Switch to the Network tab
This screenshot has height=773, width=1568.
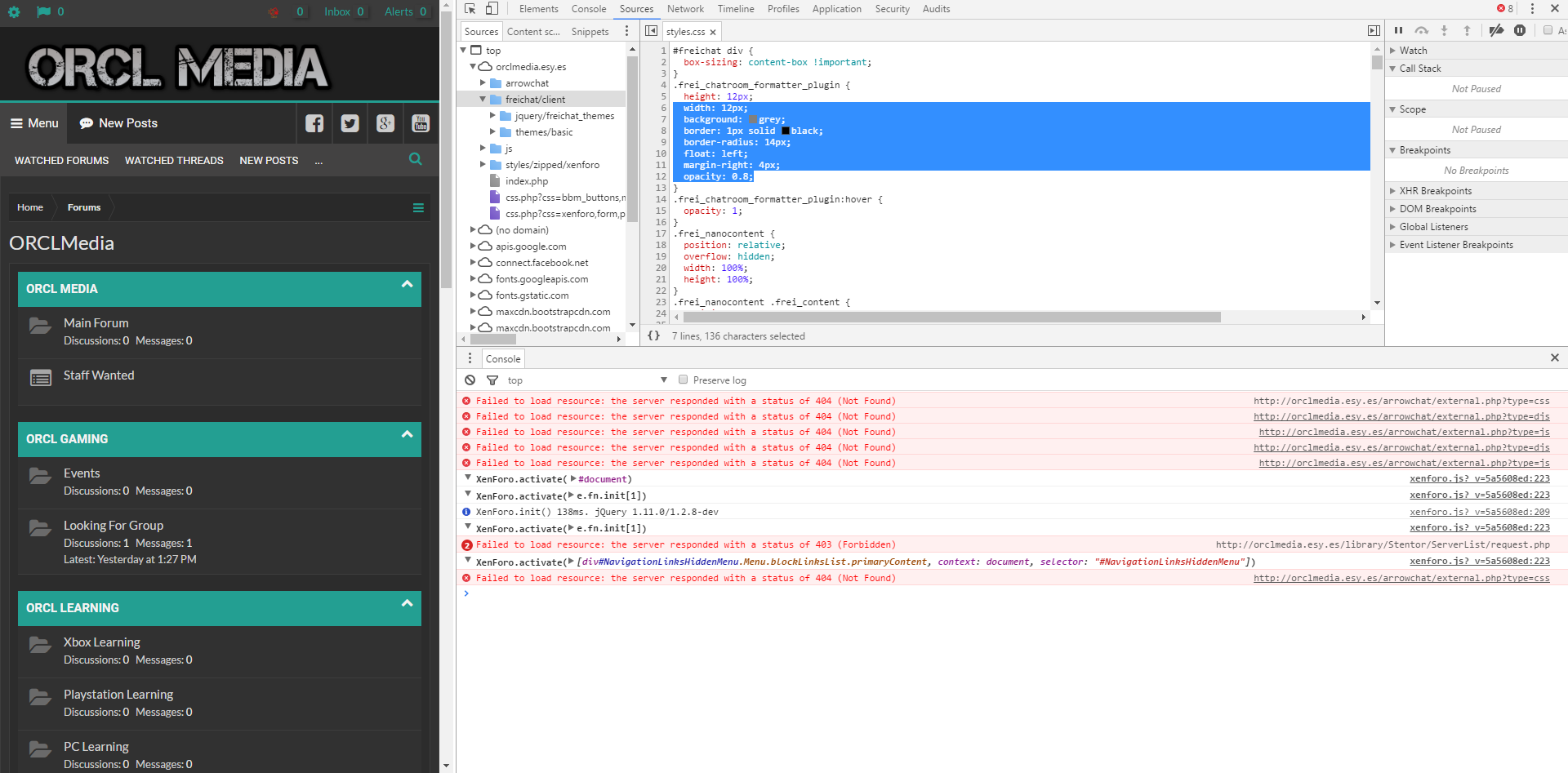pyautogui.click(x=685, y=9)
